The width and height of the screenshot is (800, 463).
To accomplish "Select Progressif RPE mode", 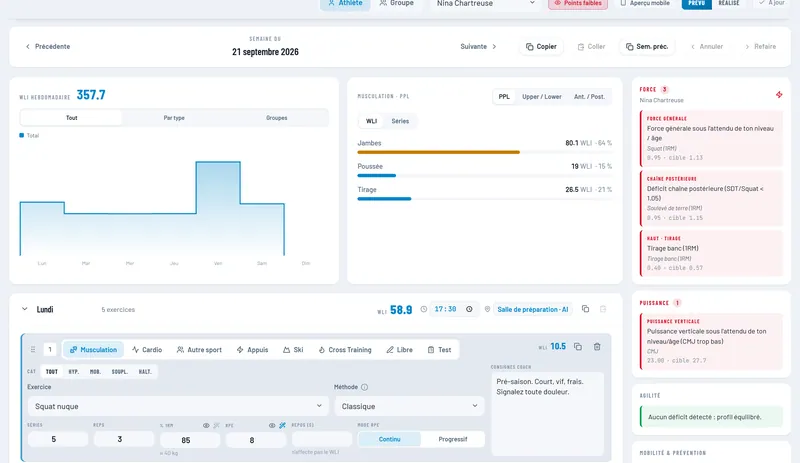I will tap(453, 439).
